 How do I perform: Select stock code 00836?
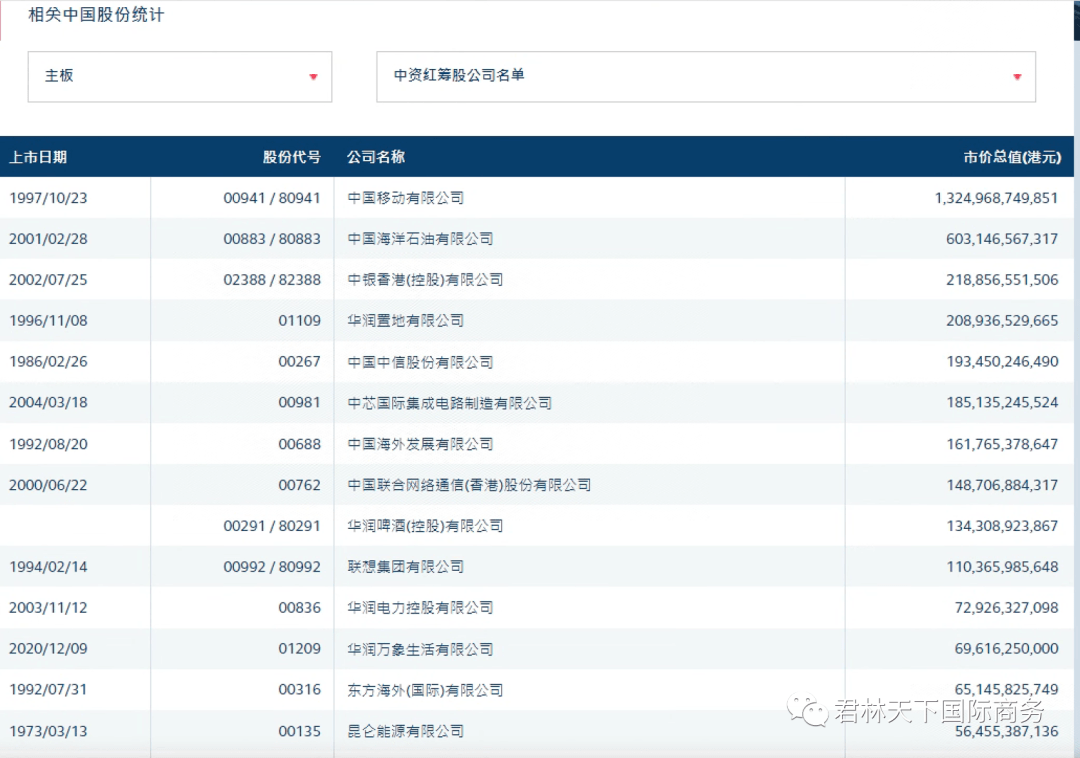coord(300,608)
